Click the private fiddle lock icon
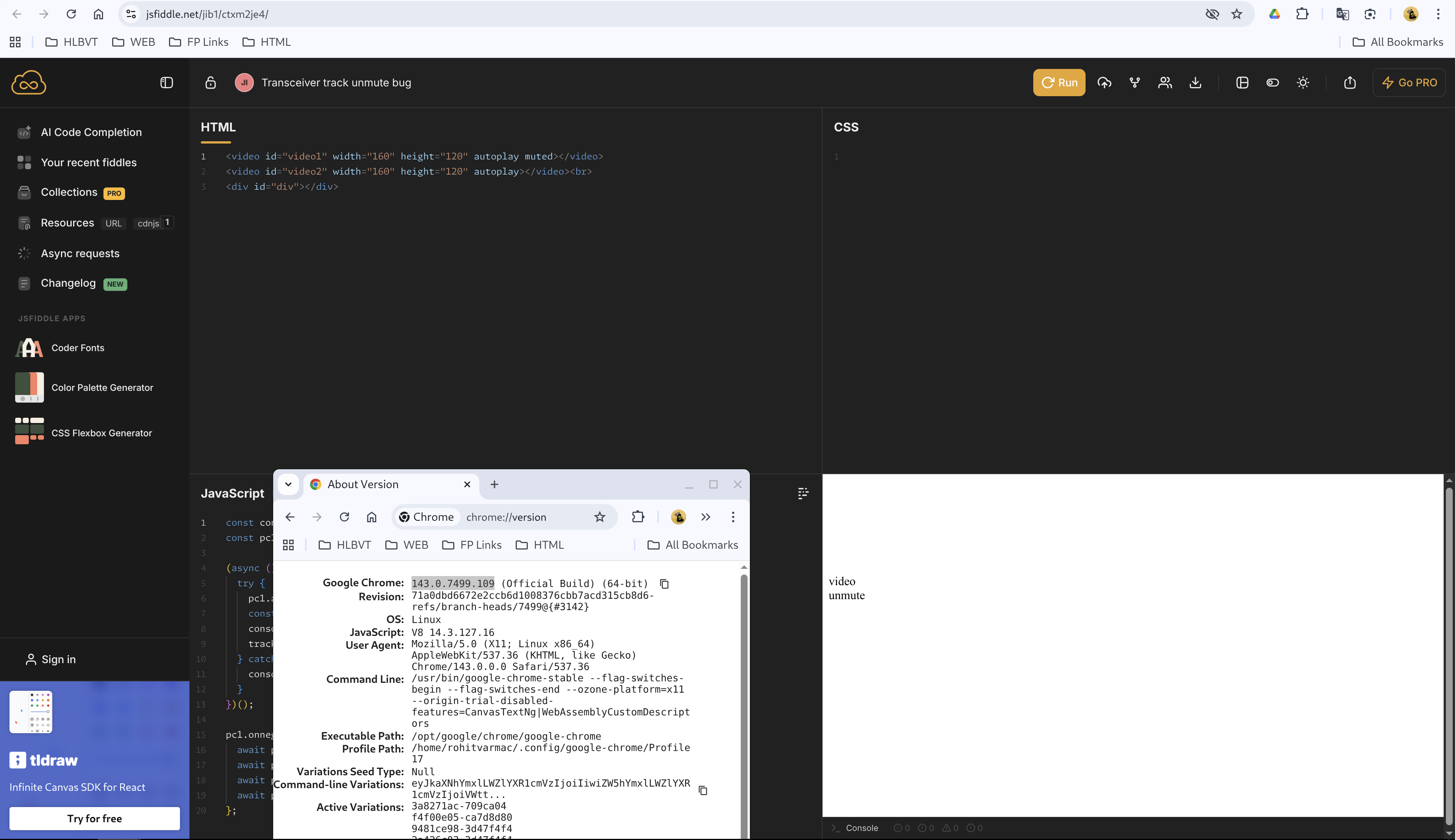Viewport: 1455px width, 840px height. coord(210,83)
